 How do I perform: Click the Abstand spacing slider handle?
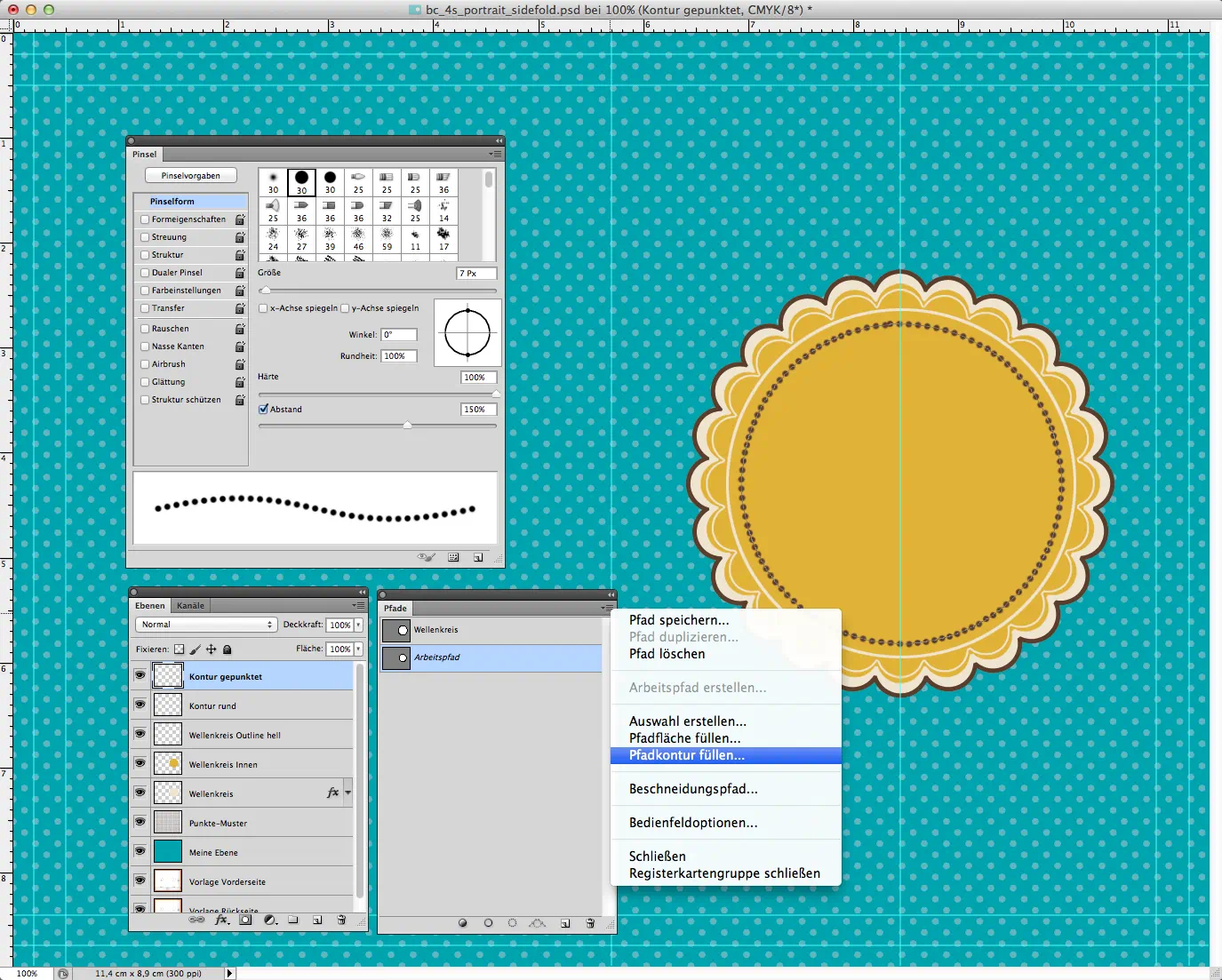point(407,426)
